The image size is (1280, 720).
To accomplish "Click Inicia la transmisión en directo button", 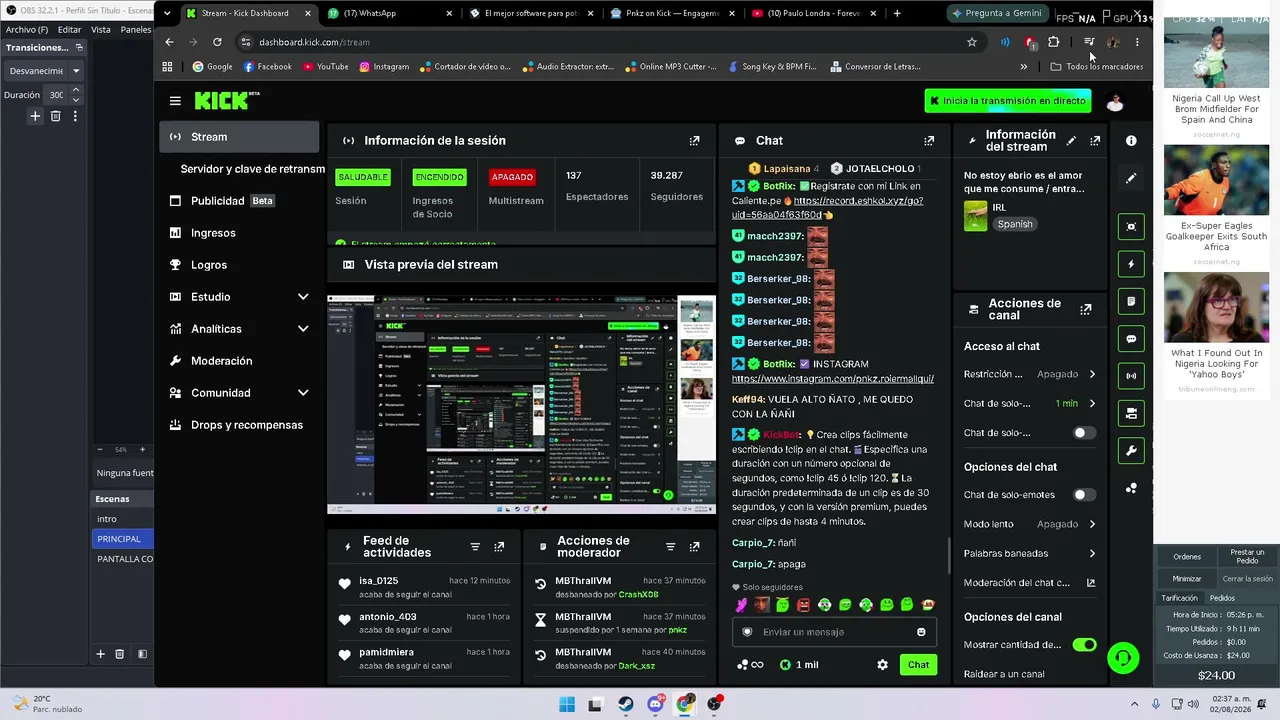I will pyautogui.click(x=1008, y=101).
